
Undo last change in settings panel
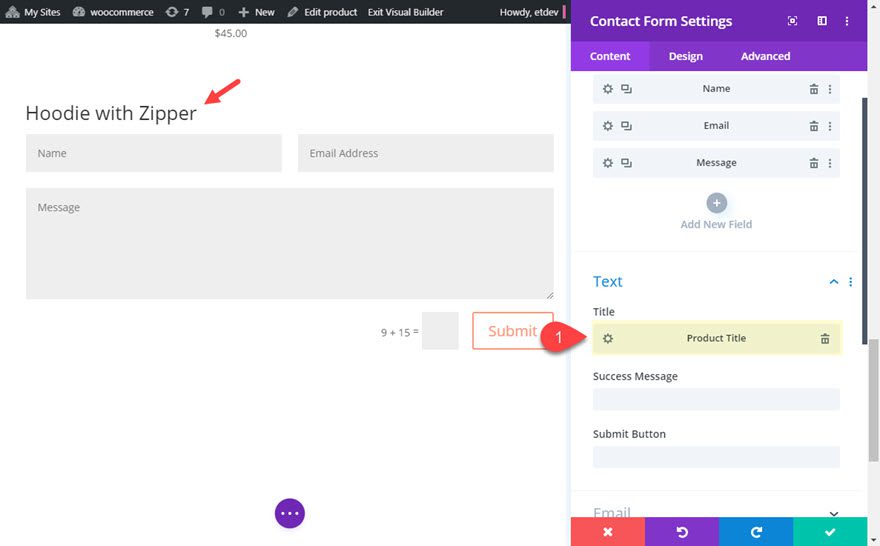pyautogui.click(x=682, y=531)
